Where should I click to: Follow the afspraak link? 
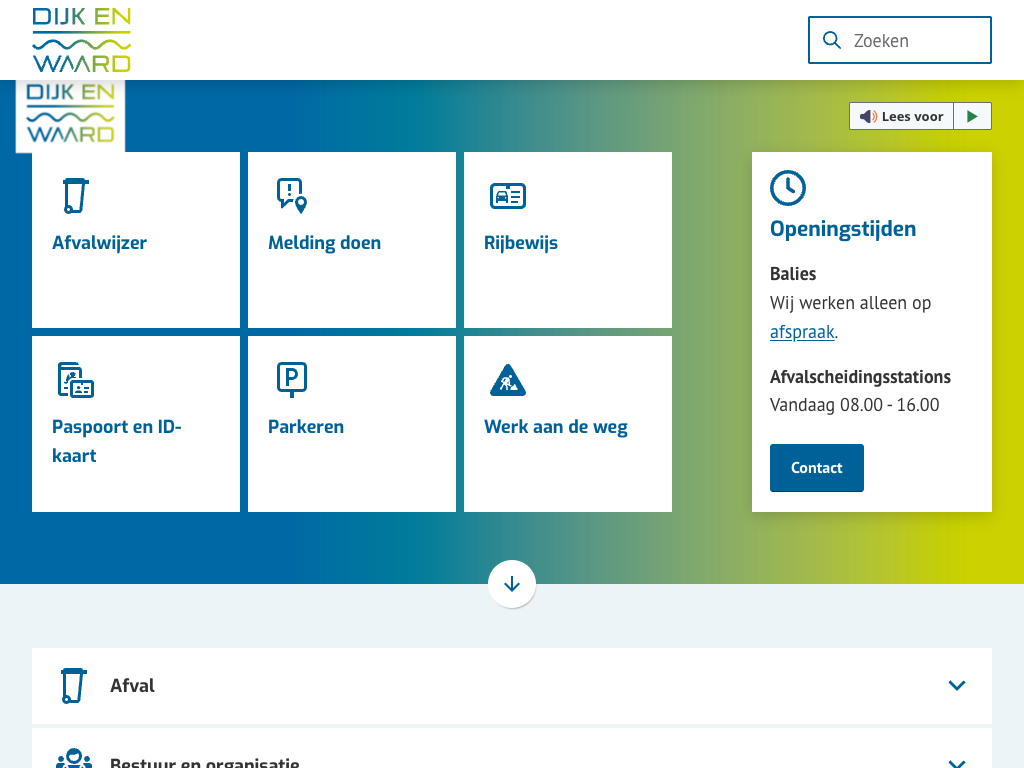[801, 332]
